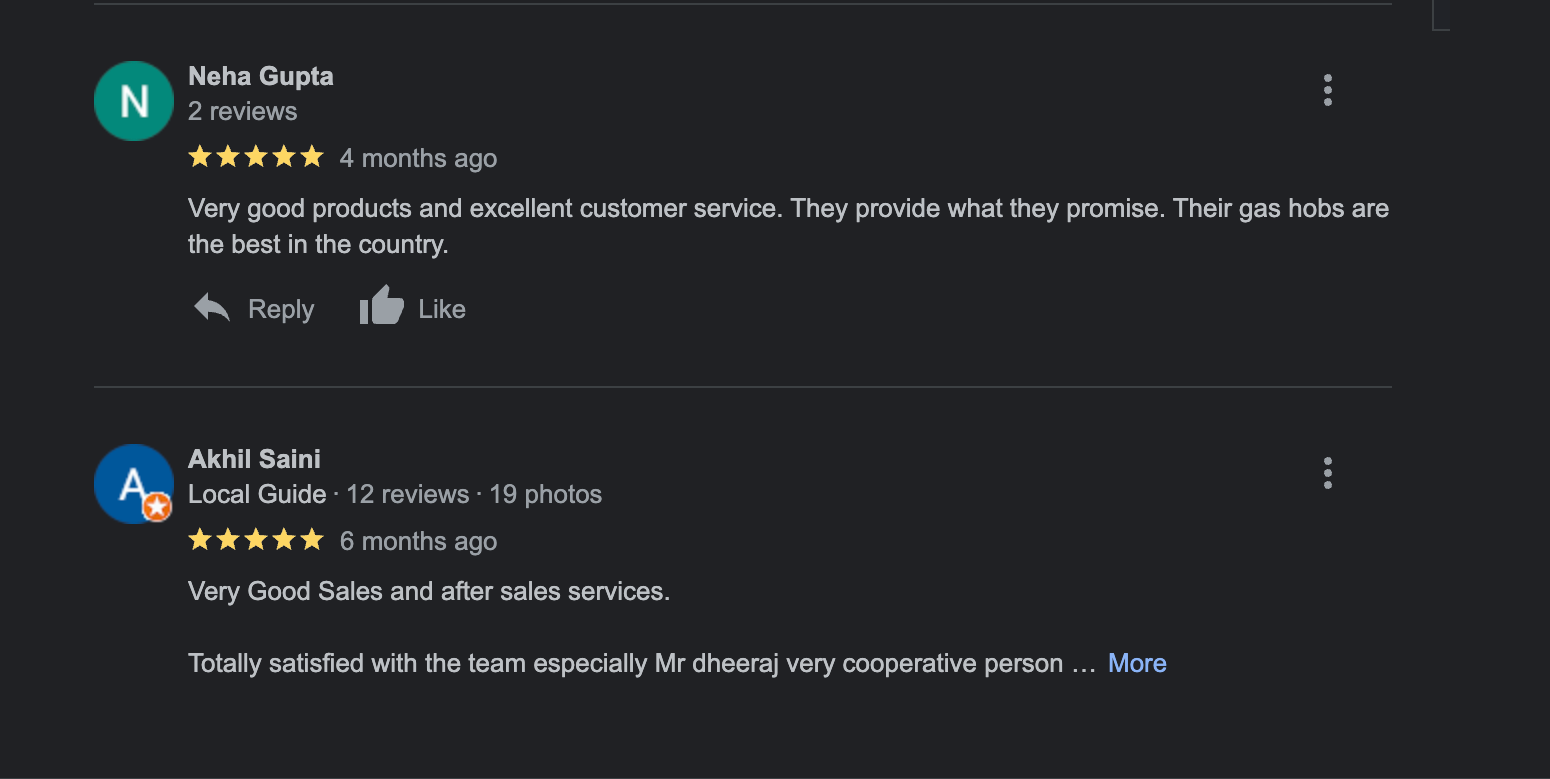Screen dimensions: 1550x779
Task: Click the "Local Guide" label
Action: click(x=257, y=494)
